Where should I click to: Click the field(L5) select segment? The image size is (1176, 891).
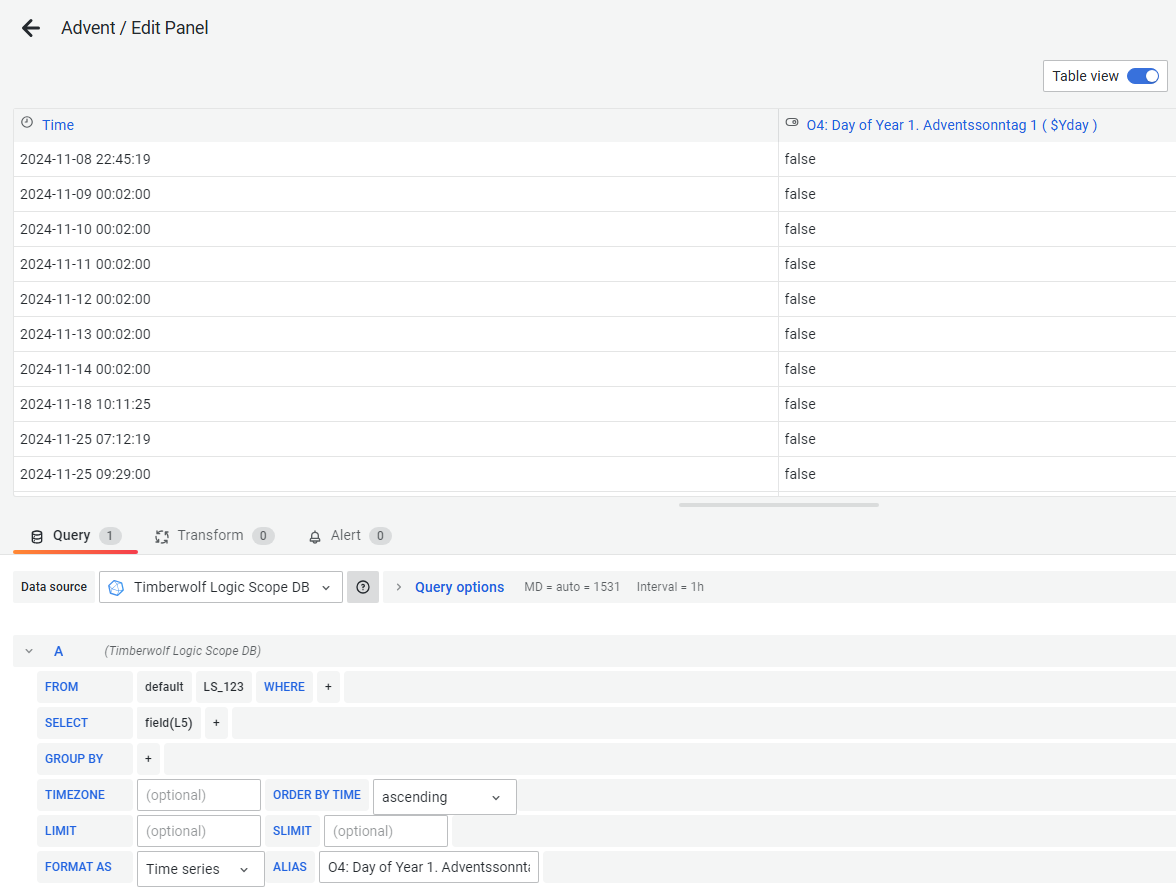169,723
